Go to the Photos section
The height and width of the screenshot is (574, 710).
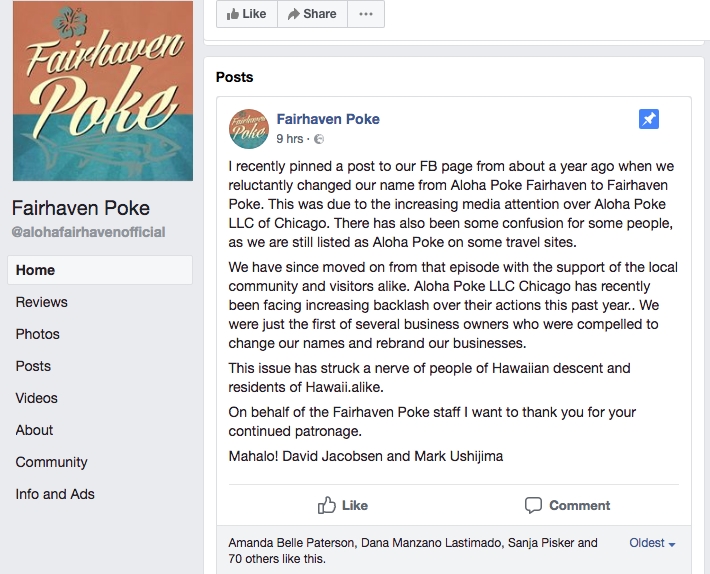38,334
